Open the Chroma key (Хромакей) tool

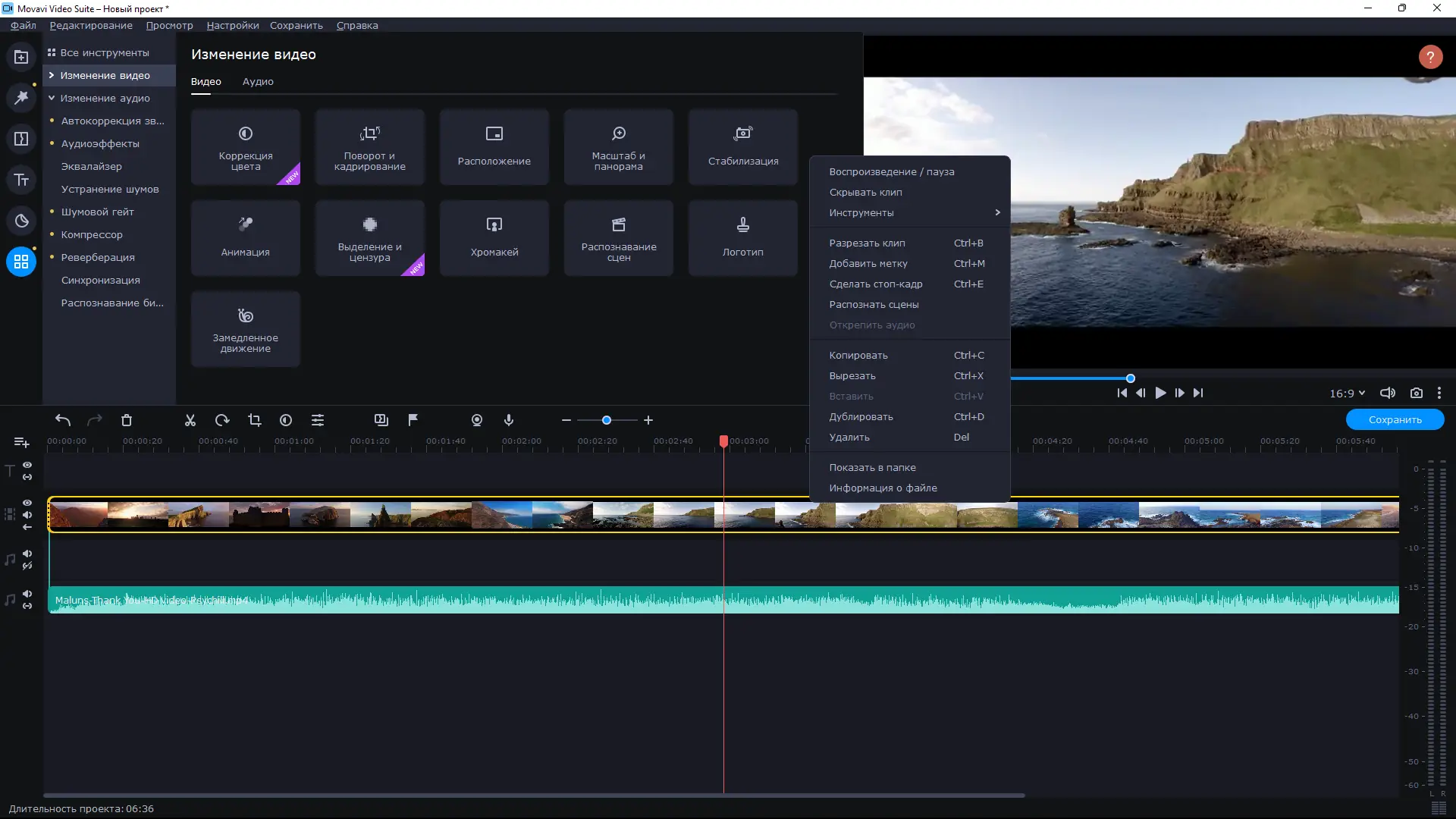pos(494,237)
